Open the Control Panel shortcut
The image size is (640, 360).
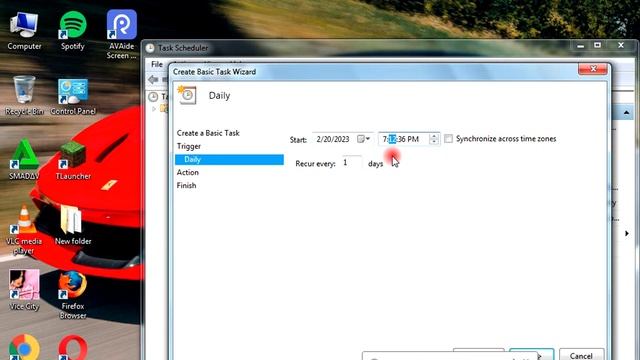73,97
